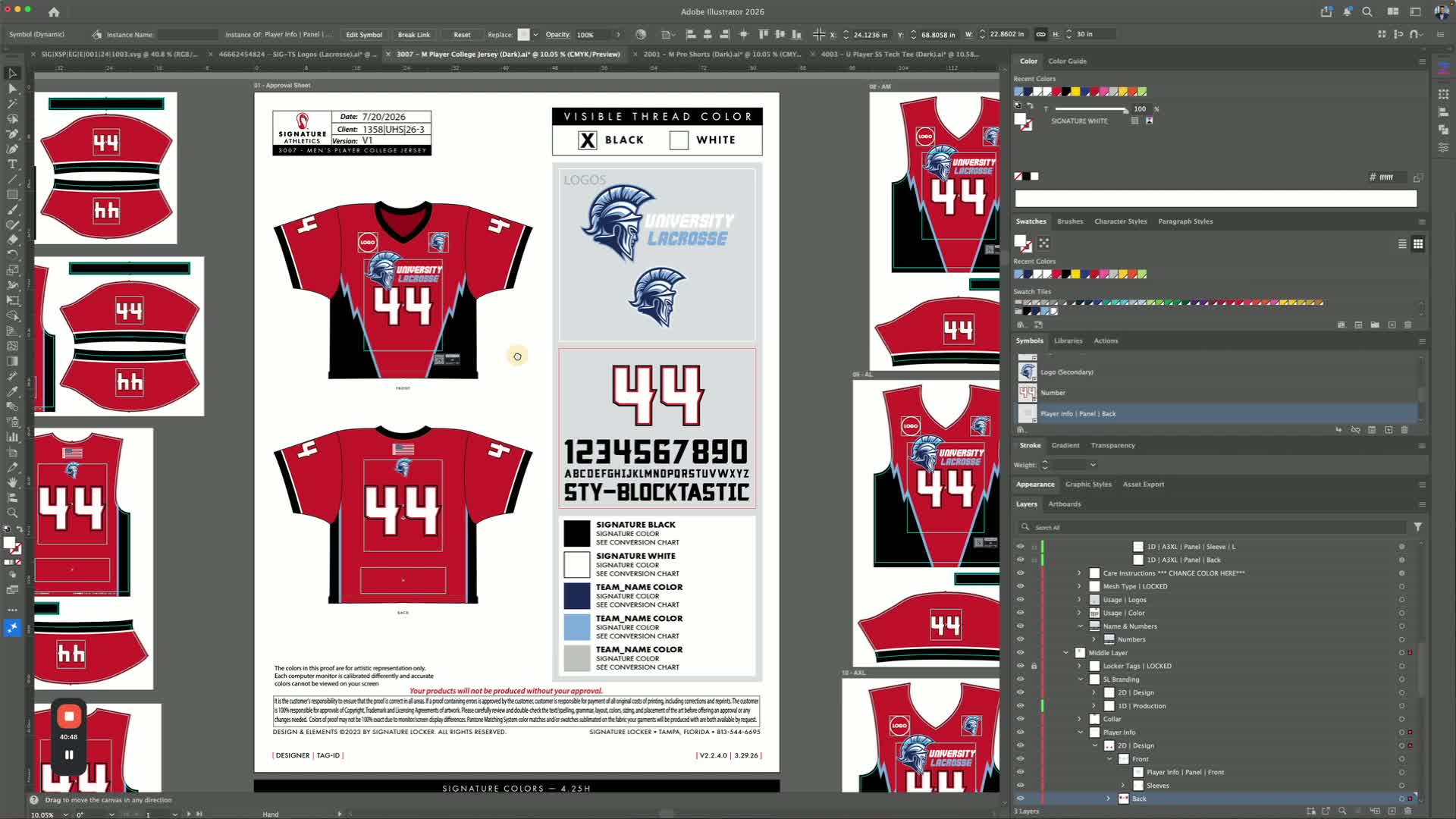Click the Locate Object magnifier in Layers

click(x=1342, y=811)
